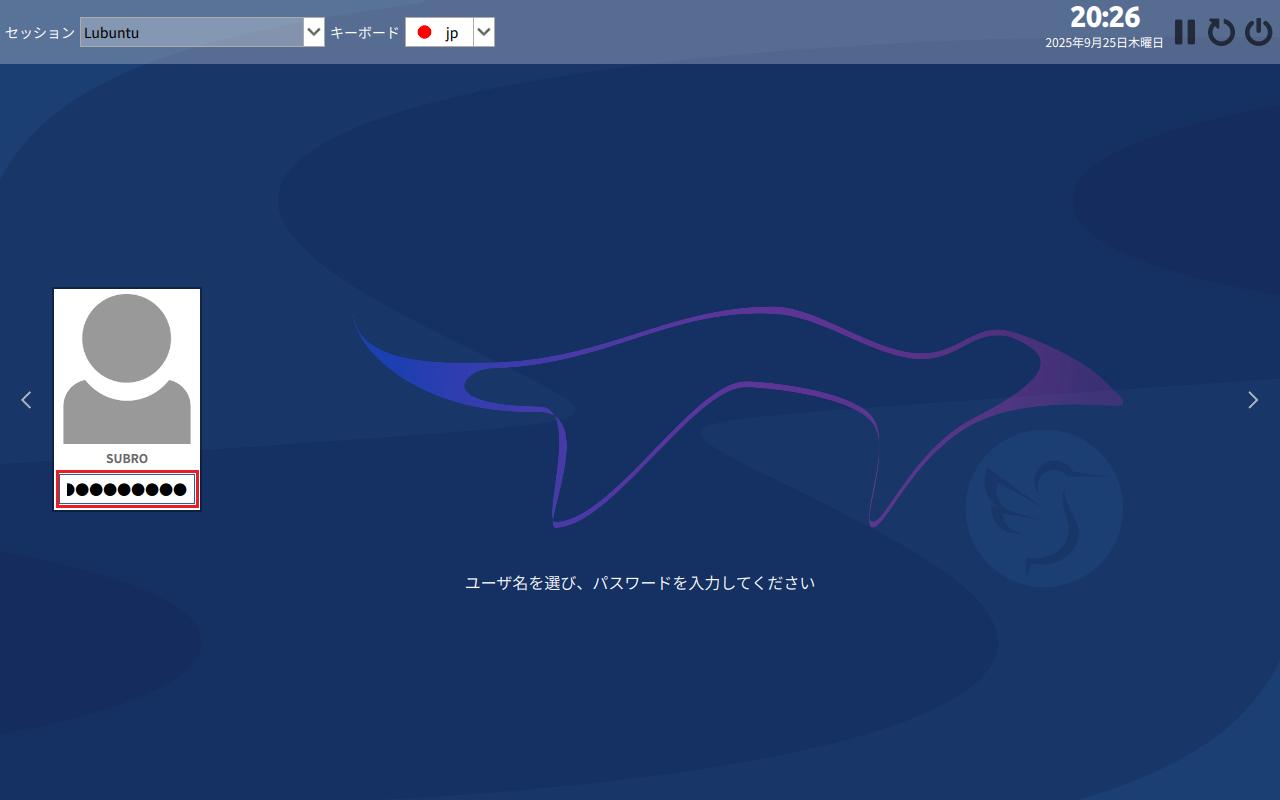Click the next user right arrow
1280x800 pixels.
click(1253, 400)
